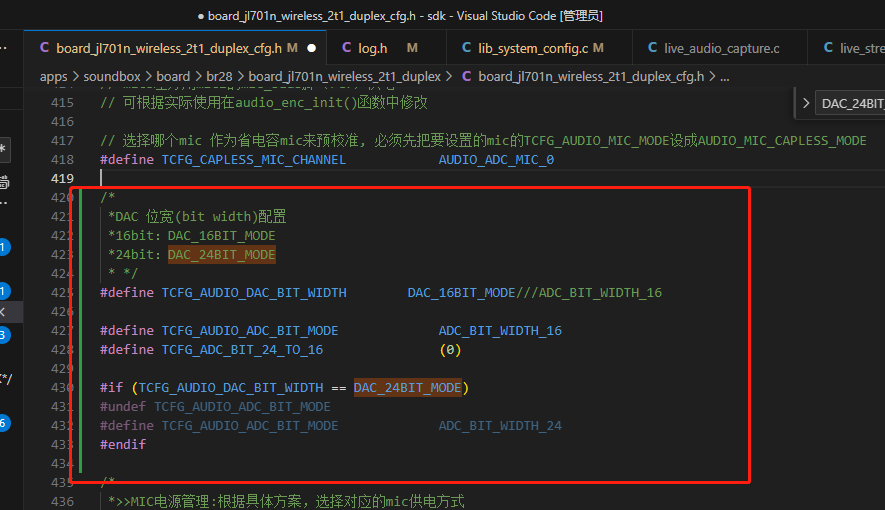The height and width of the screenshot is (510, 885).
Task: Click the C file icon in the breadcrumb path
Action: coord(467,76)
